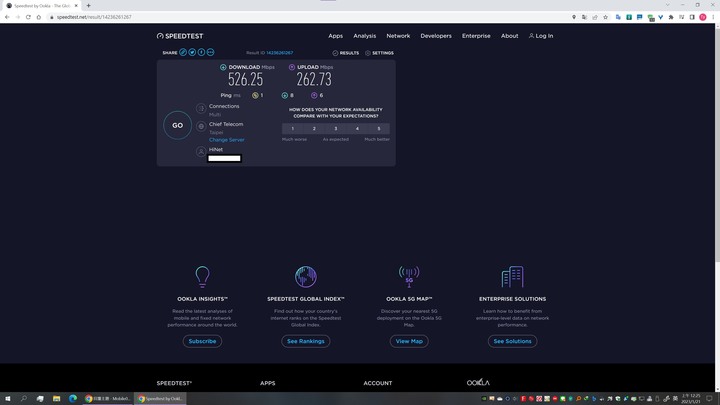Viewport: 720px width, 405px height.
Task: Click the Ookla Insights lightbulb icon
Action: pyautogui.click(x=202, y=276)
